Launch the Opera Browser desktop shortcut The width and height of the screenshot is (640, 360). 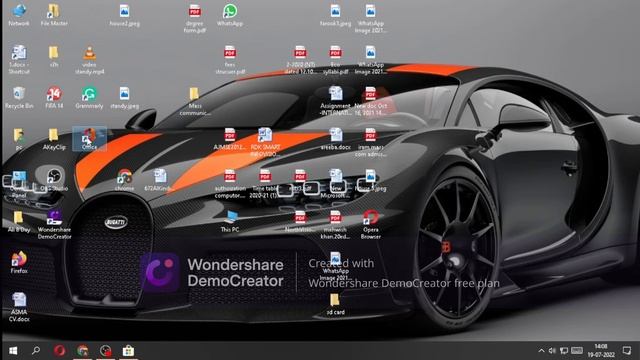click(x=371, y=224)
